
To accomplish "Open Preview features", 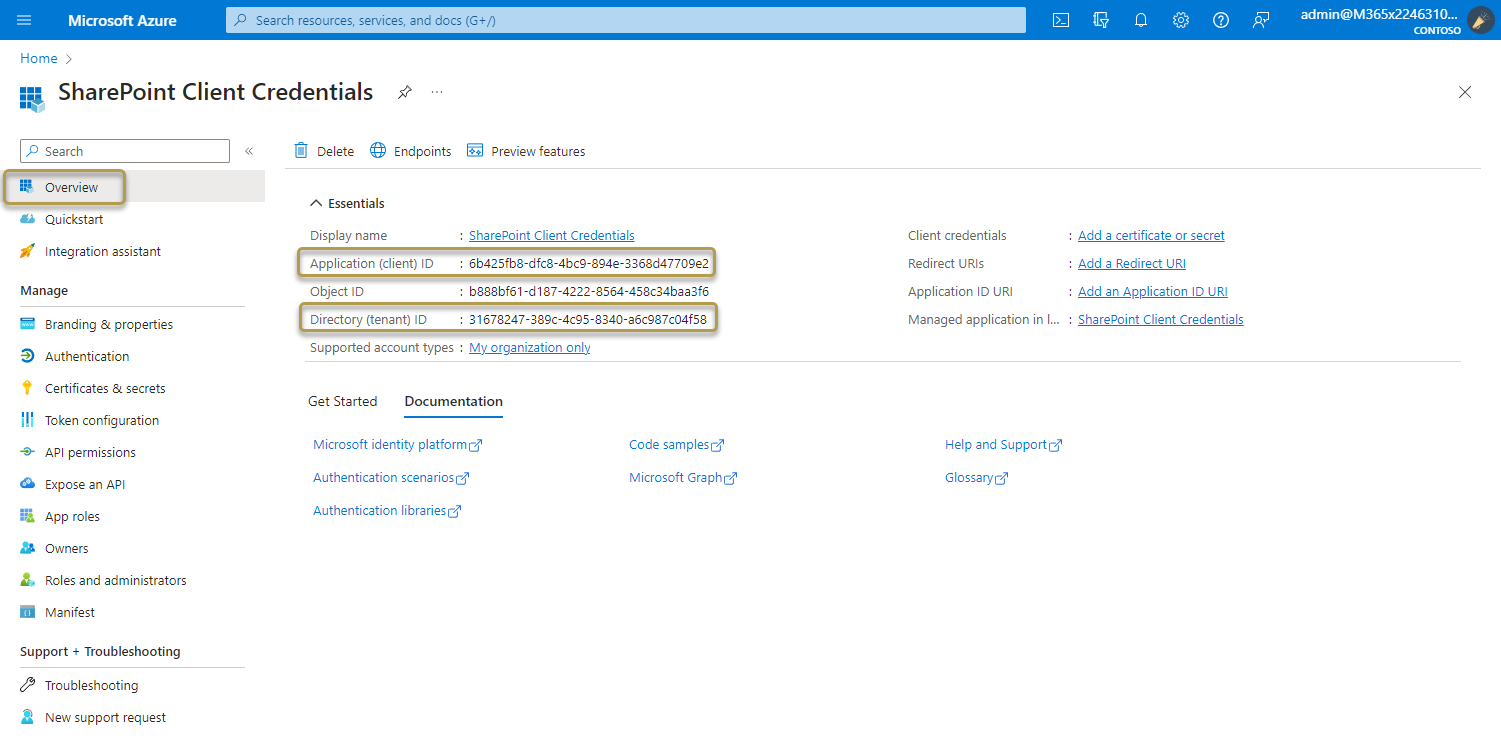I will pyautogui.click(x=526, y=150).
